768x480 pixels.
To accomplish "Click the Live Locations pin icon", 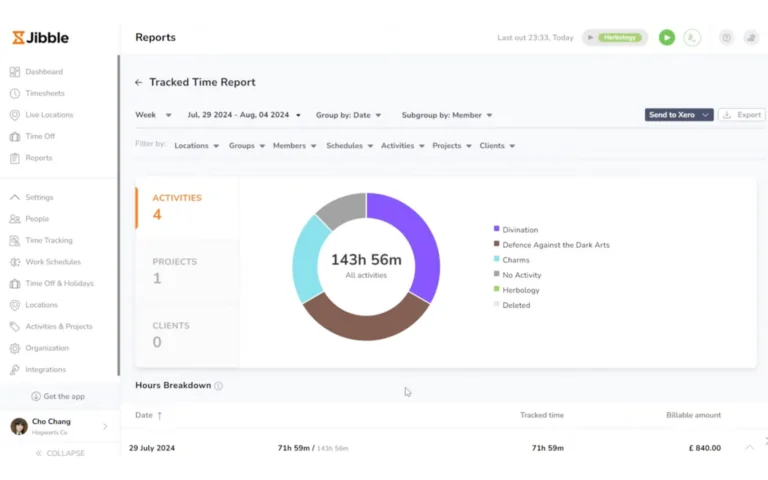I will point(15,115).
